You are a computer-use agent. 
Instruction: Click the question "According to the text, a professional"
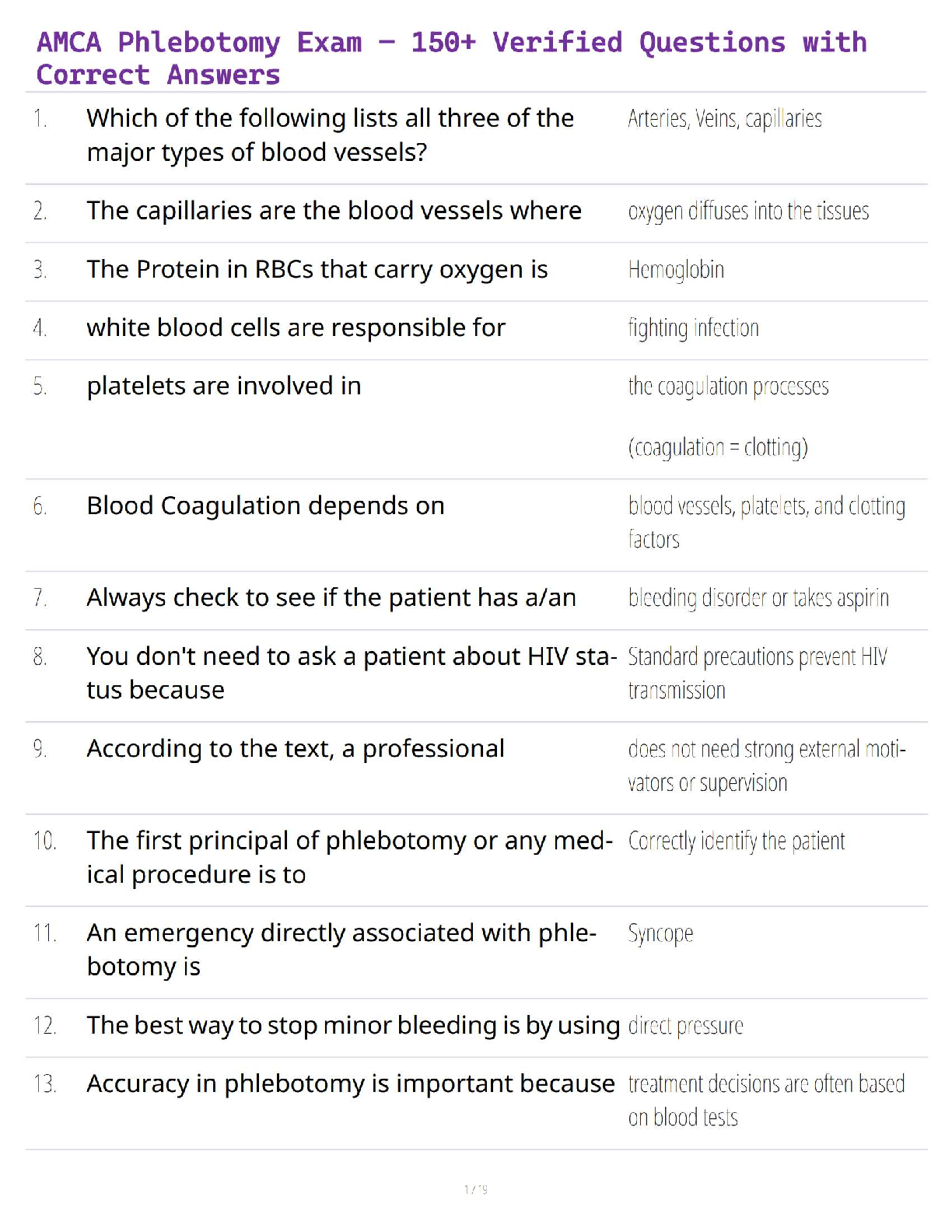[296, 749]
